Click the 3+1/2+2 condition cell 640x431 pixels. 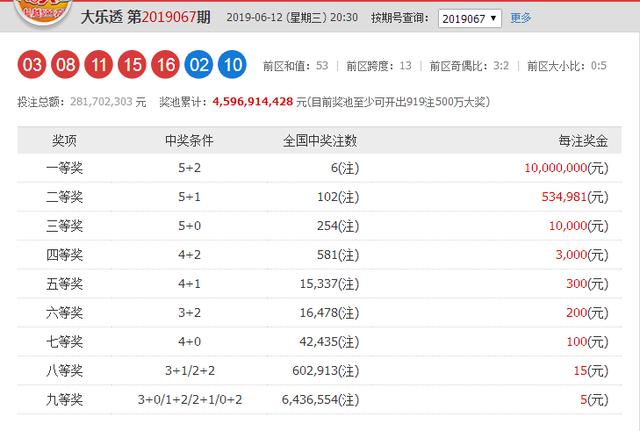click(190, 371)
